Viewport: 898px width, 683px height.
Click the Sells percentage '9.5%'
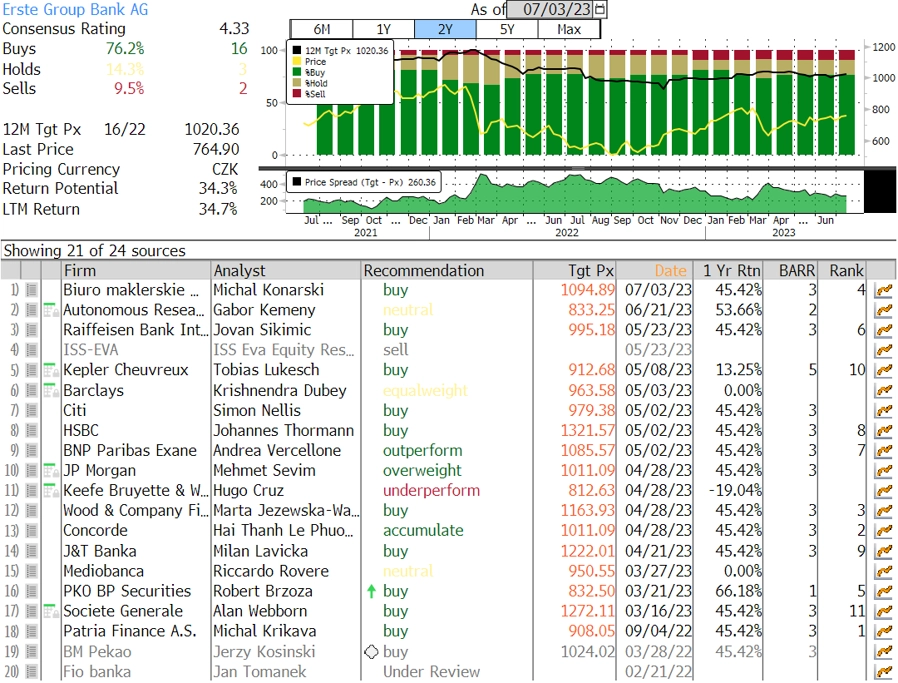click(129, 89)
